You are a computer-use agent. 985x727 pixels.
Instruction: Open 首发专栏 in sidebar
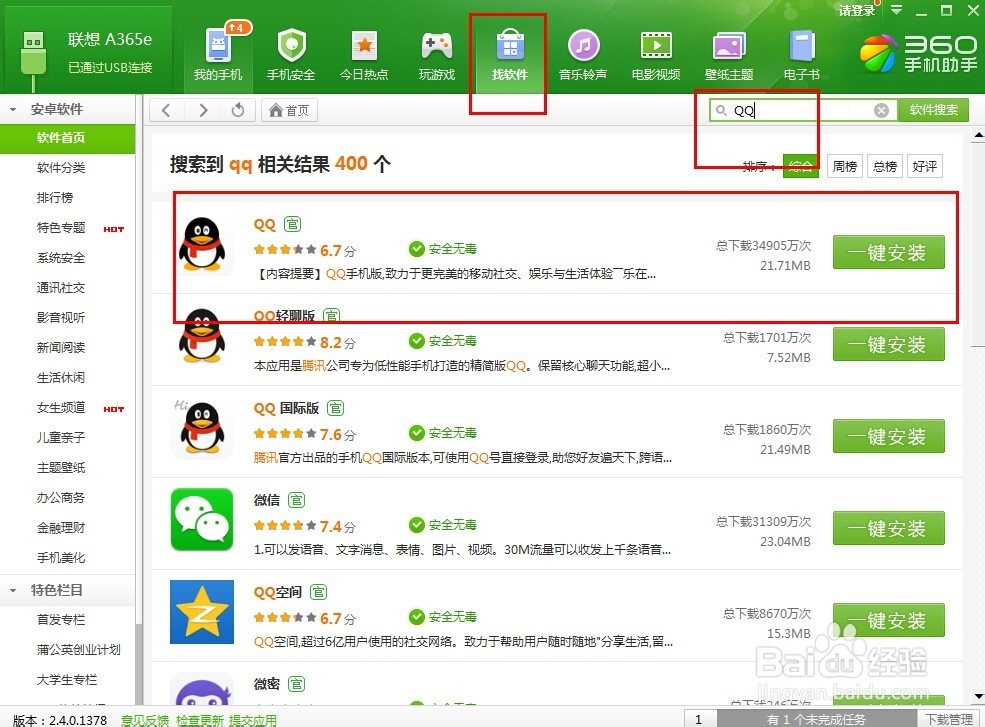tap(61, 620)
